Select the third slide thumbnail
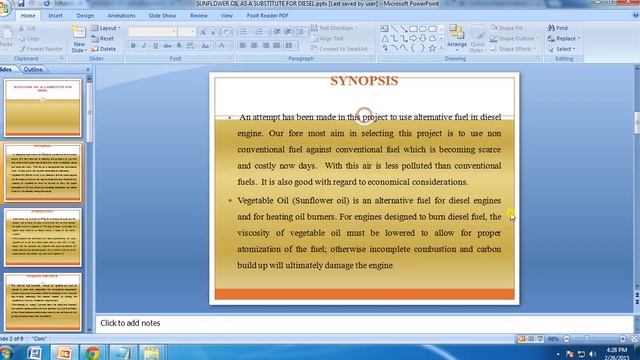 click(43, 238)
